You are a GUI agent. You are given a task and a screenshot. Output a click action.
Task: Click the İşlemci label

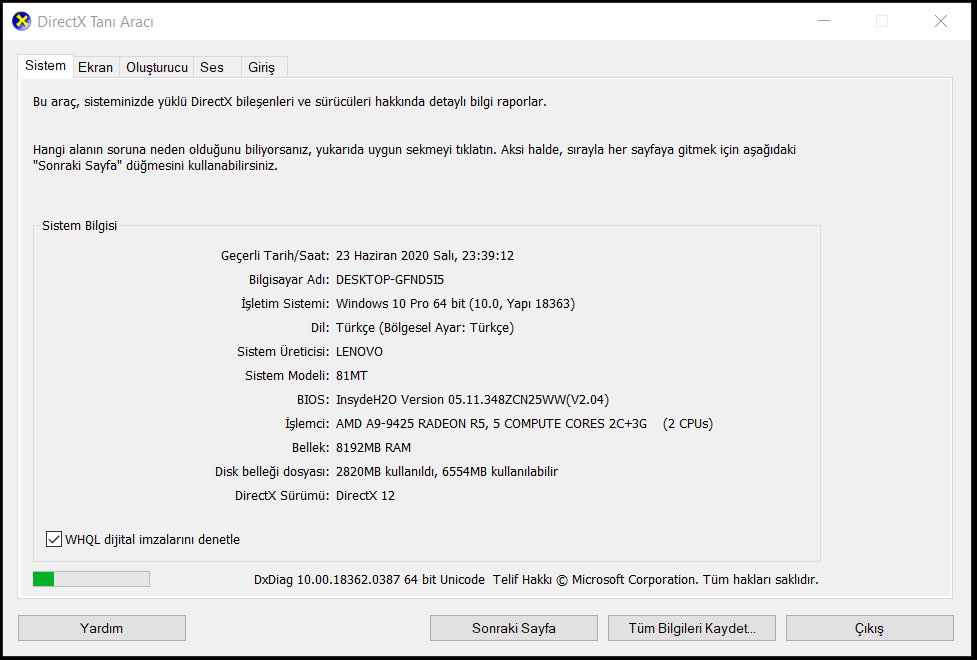coord(307,424)
